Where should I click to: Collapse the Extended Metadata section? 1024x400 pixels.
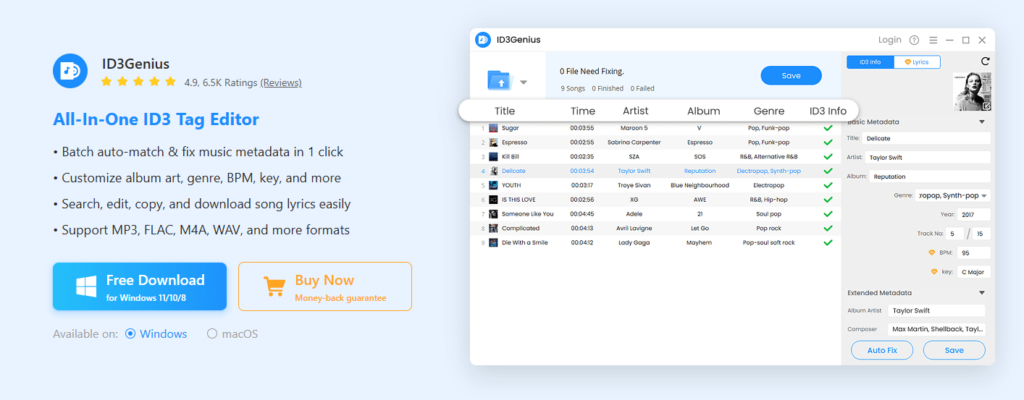click(981, 293)
